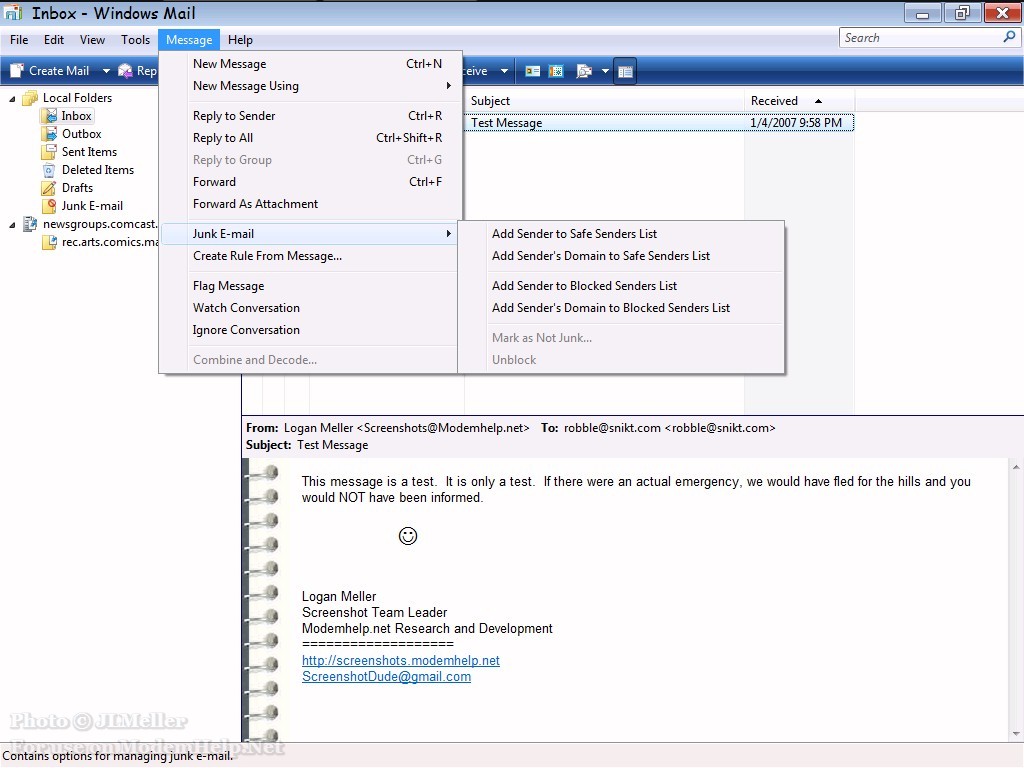1024x768 pixels.
Task: Open Windows Calendar from the toolbar icon
Action: tap(556, 71)
